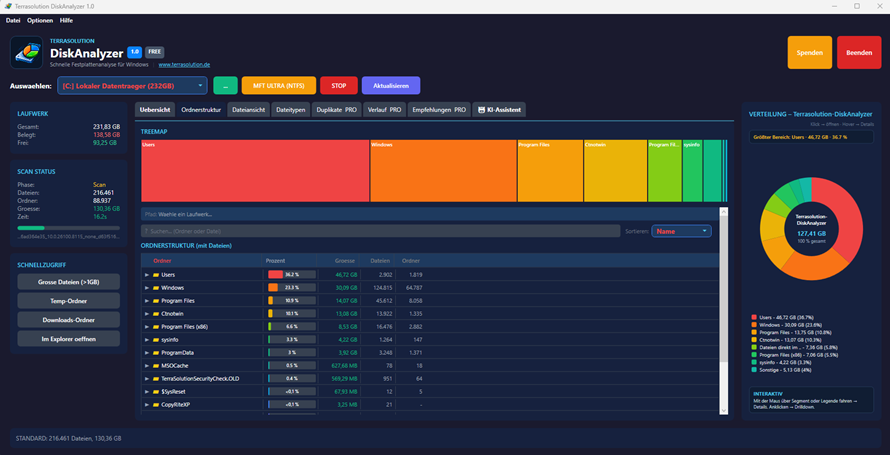
Task: Click the folder icon beside CopyRiteXP
Action: [x=156, y=405]
